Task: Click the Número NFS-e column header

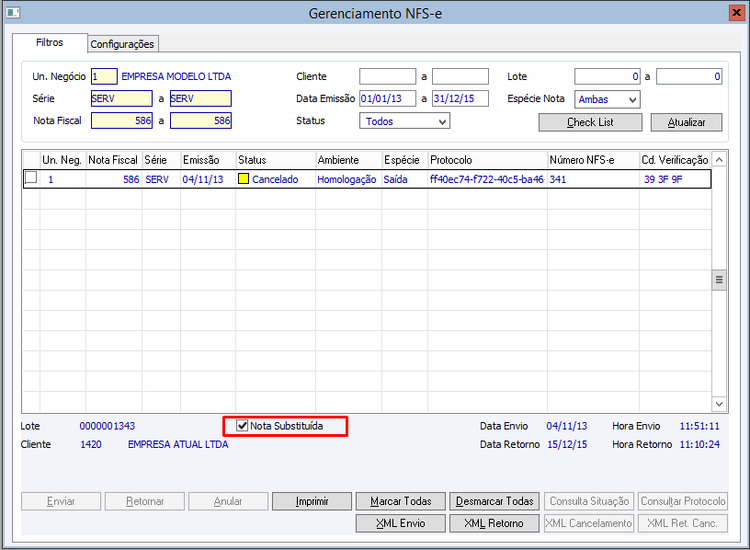Action: pos(593,160)
